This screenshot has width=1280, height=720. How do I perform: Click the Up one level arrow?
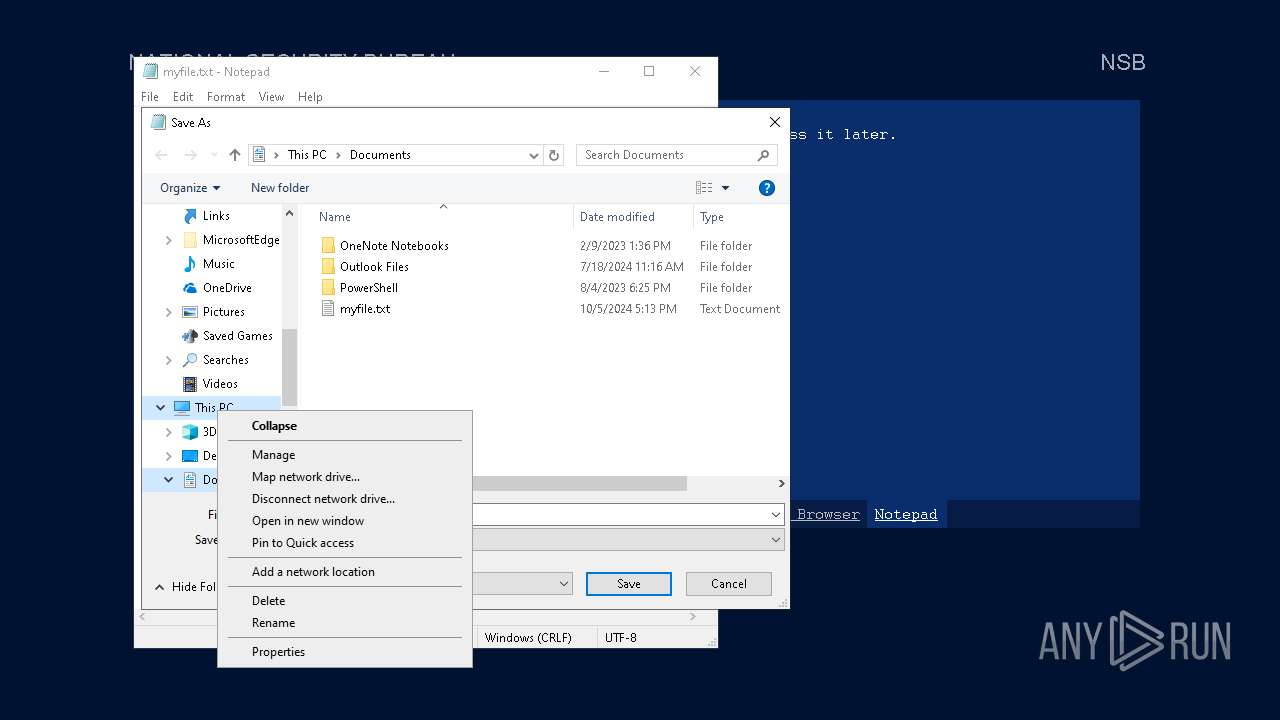[235, 155]
